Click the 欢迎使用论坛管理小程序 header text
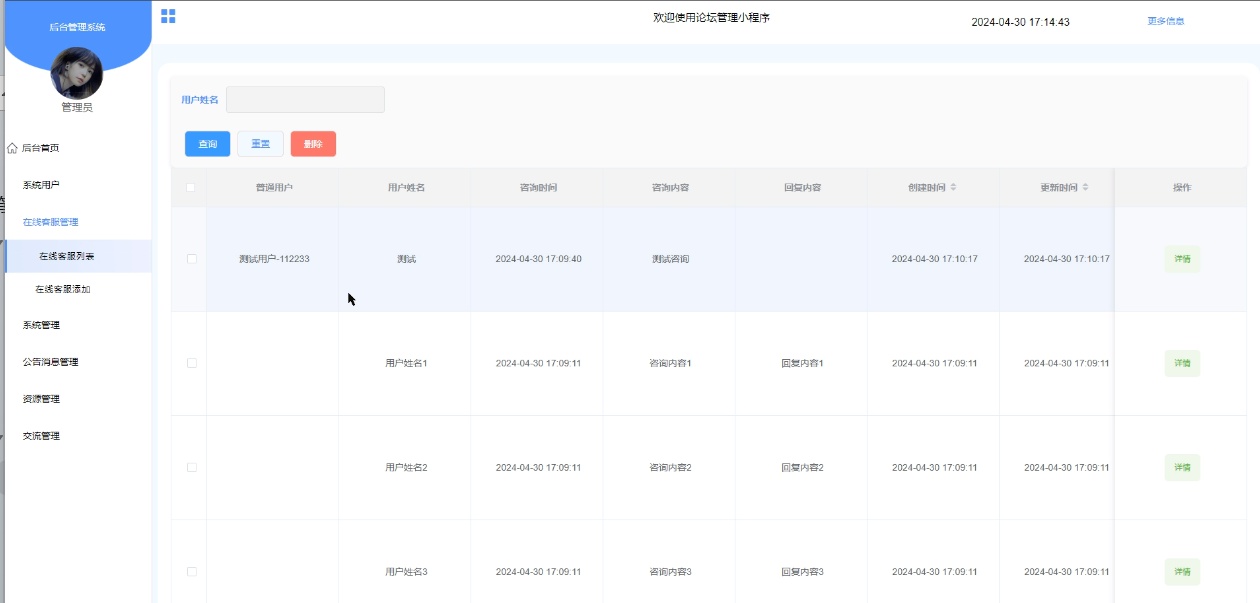Screen dimensions: 1260x603 point(711,18)
